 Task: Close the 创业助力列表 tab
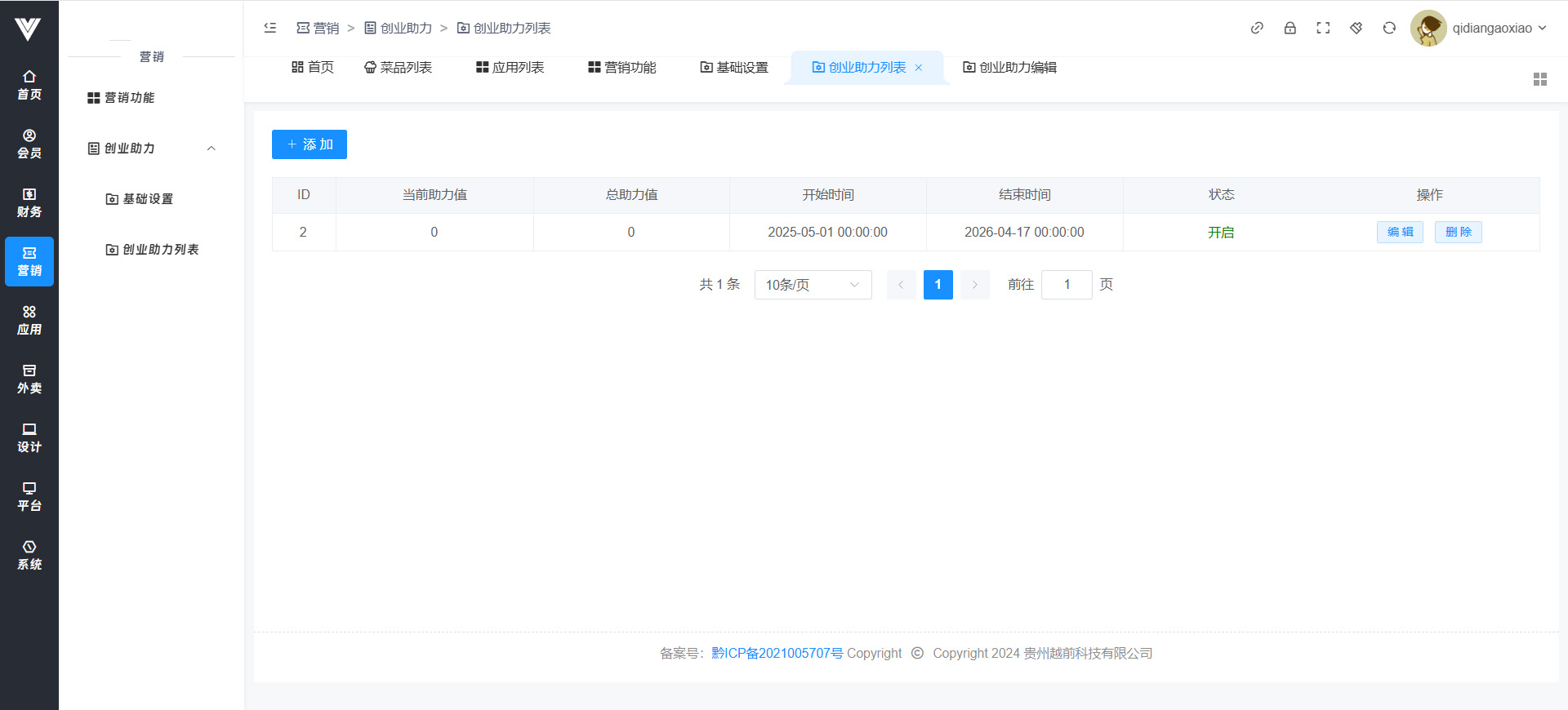(x=919, y=68)
